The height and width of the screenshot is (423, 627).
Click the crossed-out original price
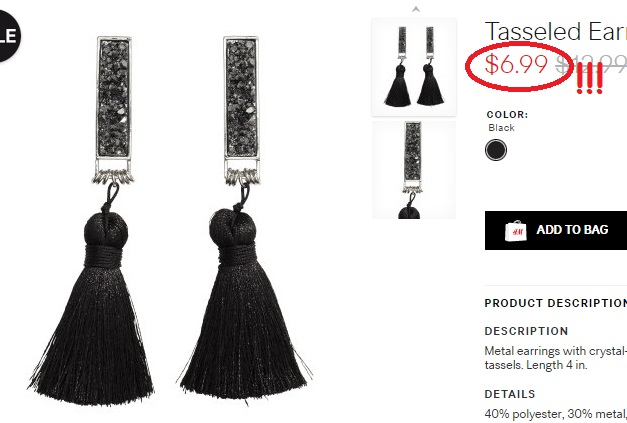592,64
